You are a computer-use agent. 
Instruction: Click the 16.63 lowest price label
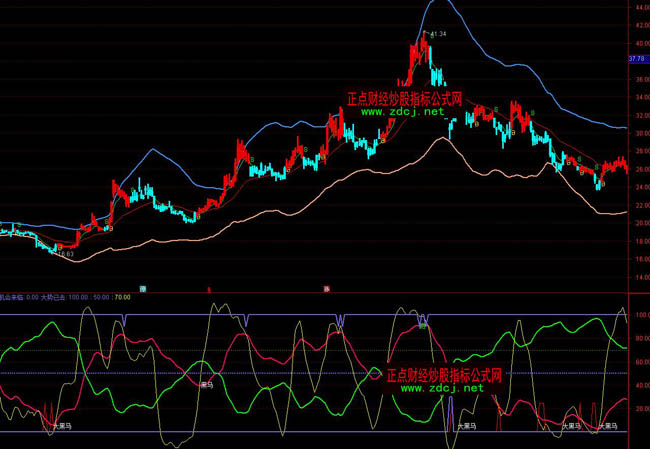[66, 255]
